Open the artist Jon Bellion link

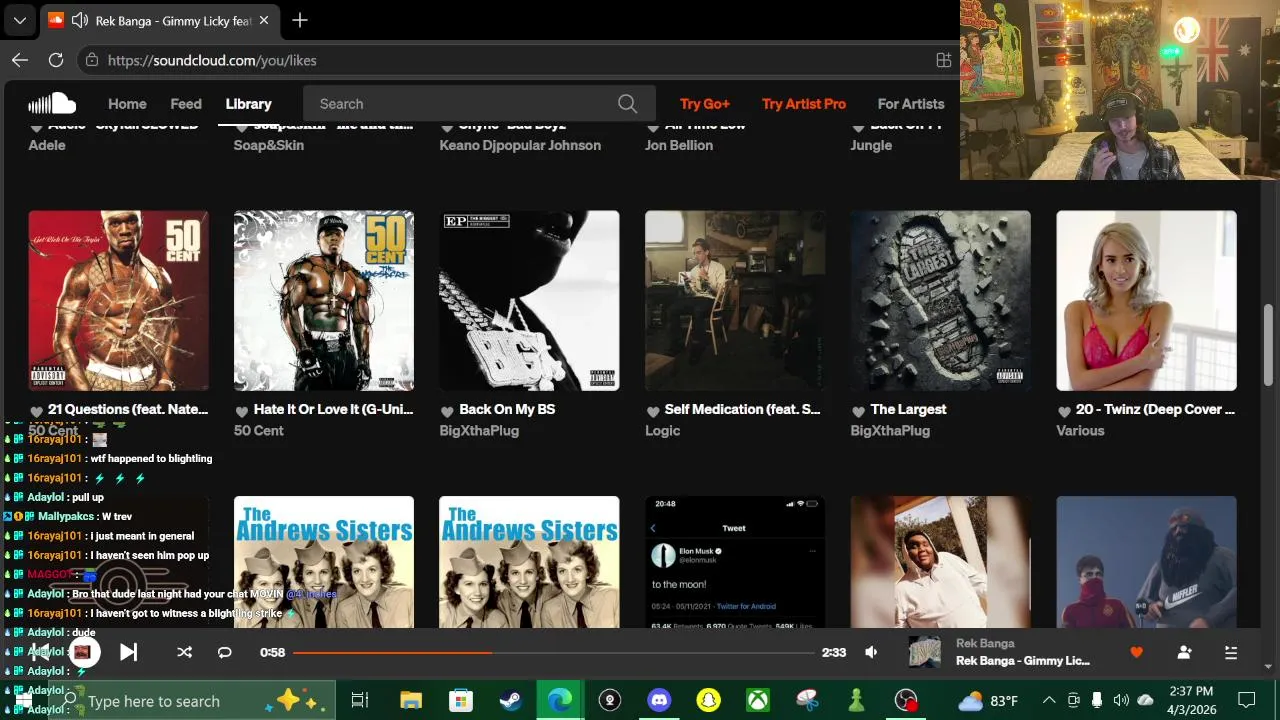pos(679,145)
